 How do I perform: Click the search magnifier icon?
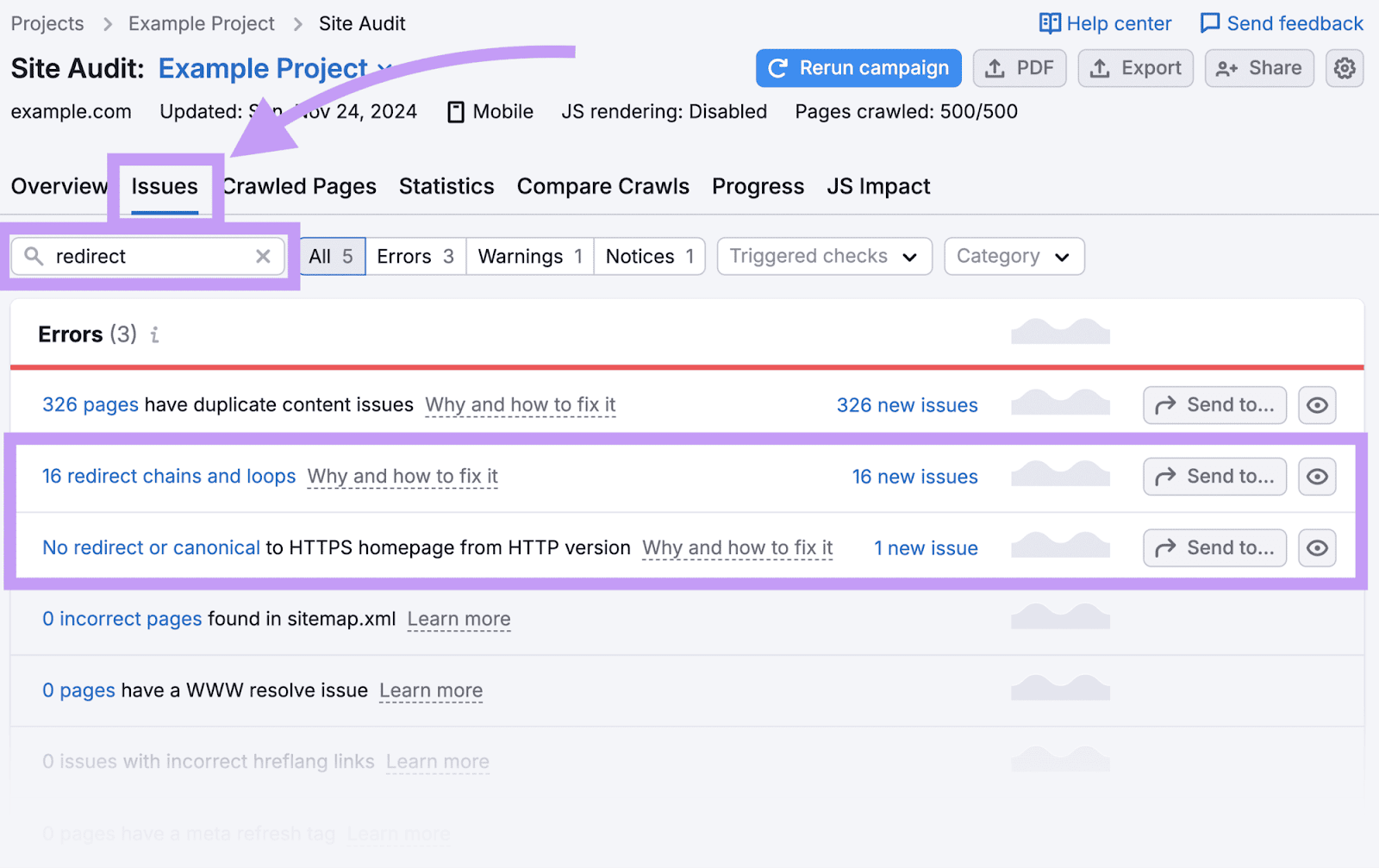tap(33, 256)
